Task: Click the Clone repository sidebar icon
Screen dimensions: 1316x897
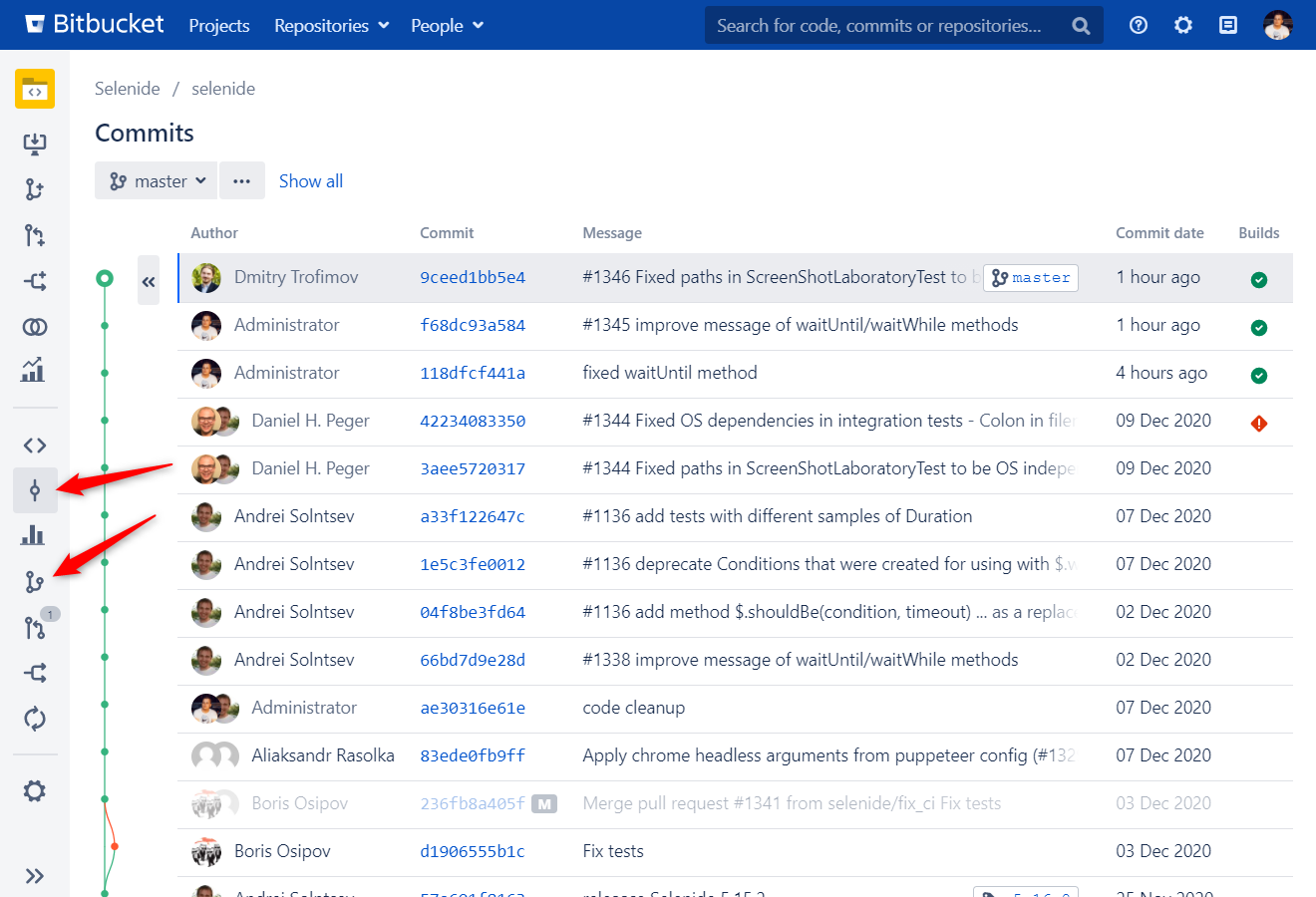Action: tap(35, 144)
